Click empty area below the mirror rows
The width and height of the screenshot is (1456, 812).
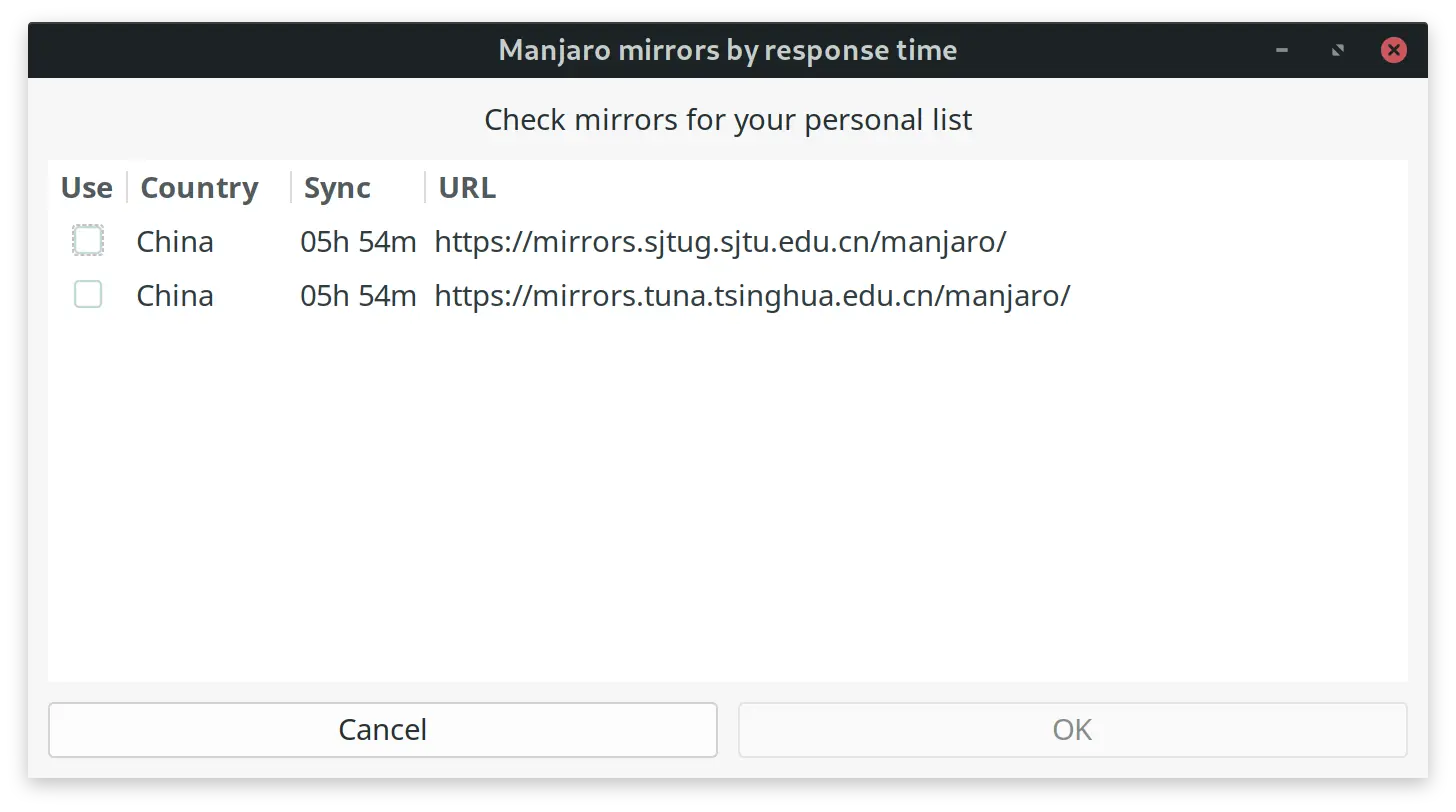coord(727,500)
